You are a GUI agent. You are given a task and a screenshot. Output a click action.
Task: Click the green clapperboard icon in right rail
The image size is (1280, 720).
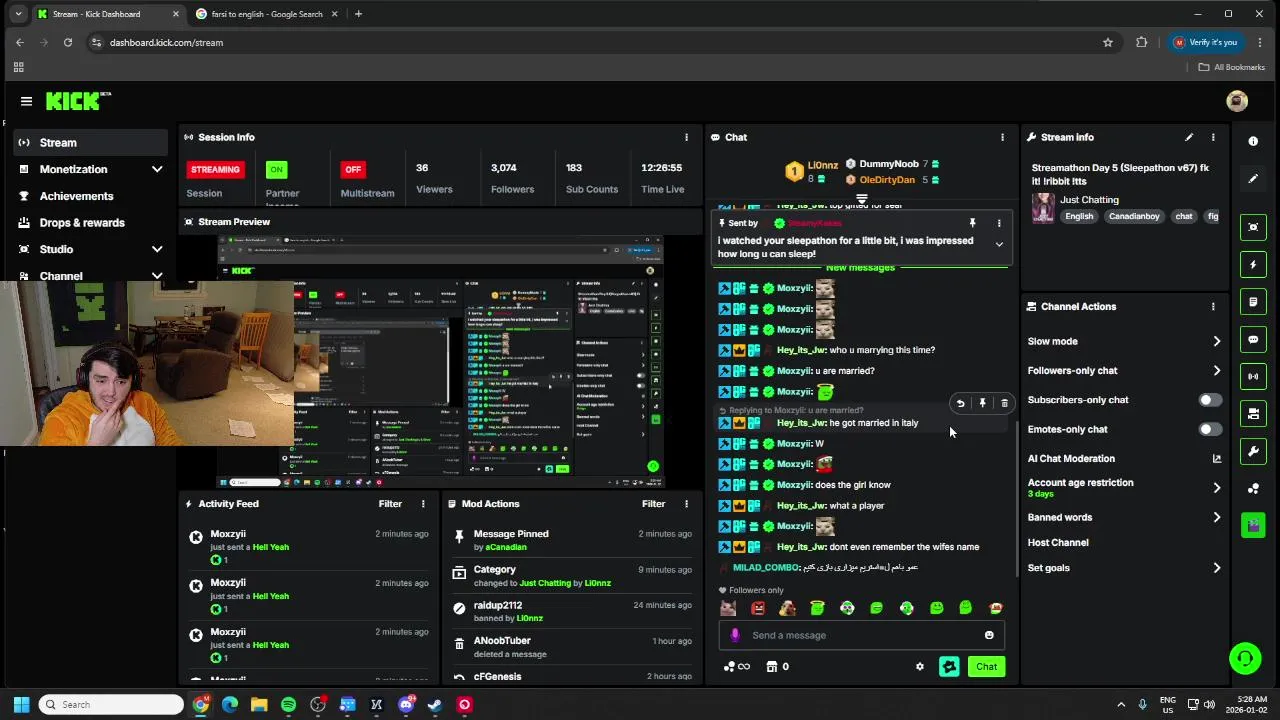pos(1253,525)
